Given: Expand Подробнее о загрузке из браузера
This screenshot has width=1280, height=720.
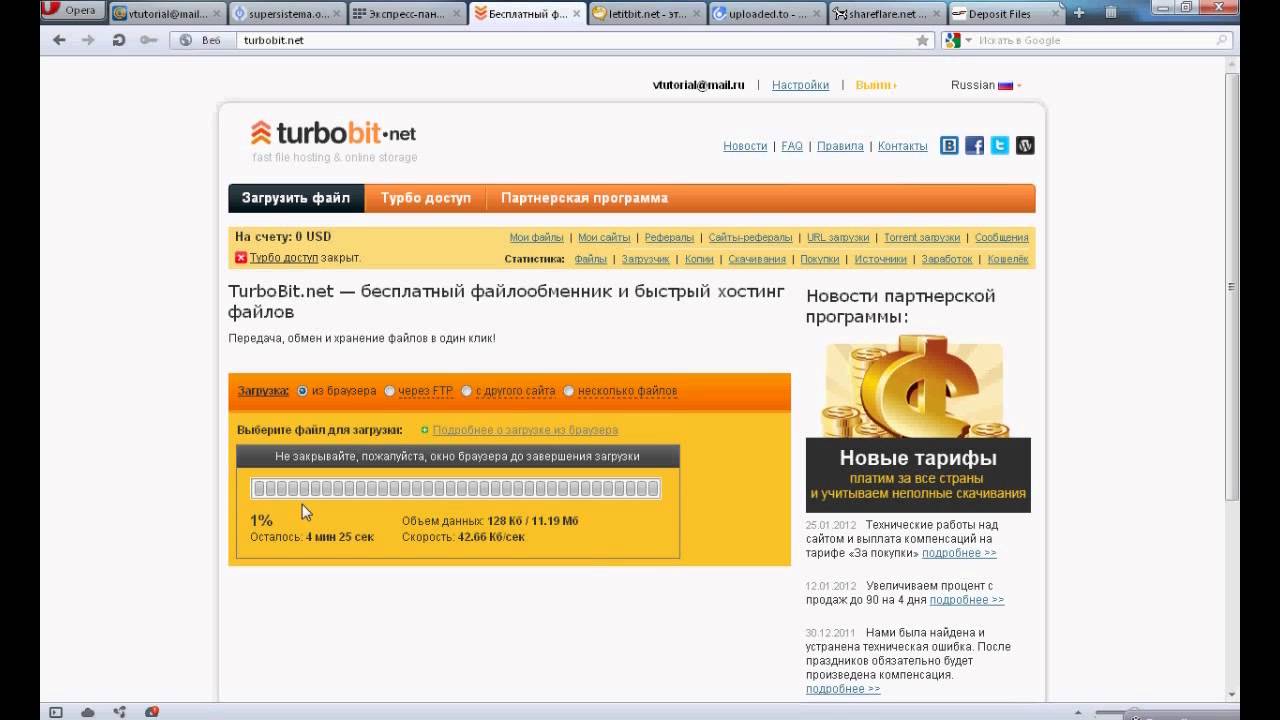Looking at the screenshot, I should click(525, 430).
